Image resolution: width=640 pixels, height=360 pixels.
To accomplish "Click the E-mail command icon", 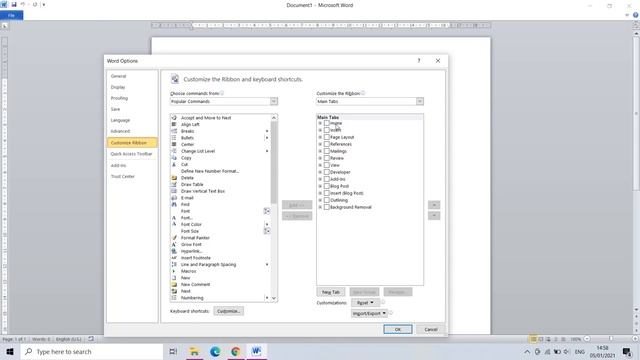I will click(x=174, y=198).
